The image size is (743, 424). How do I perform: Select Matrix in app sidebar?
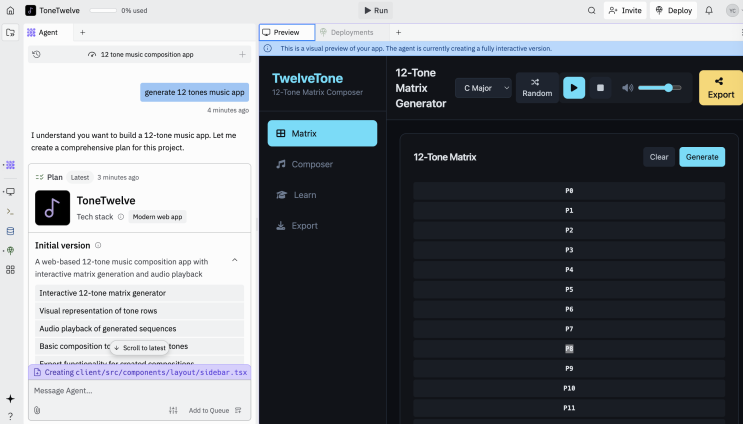pyautogui.click(x=322, y=133)
